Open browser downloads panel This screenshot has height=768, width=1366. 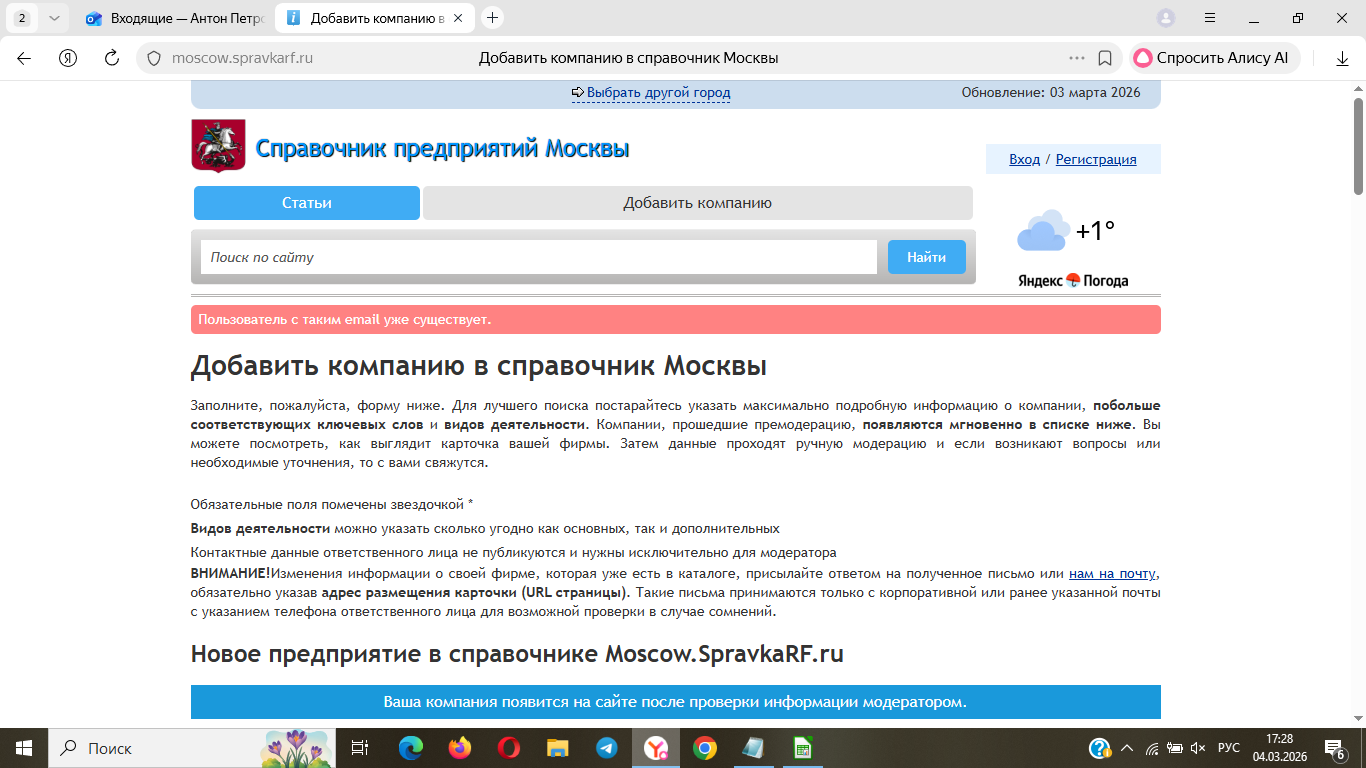click(1343, 58)
